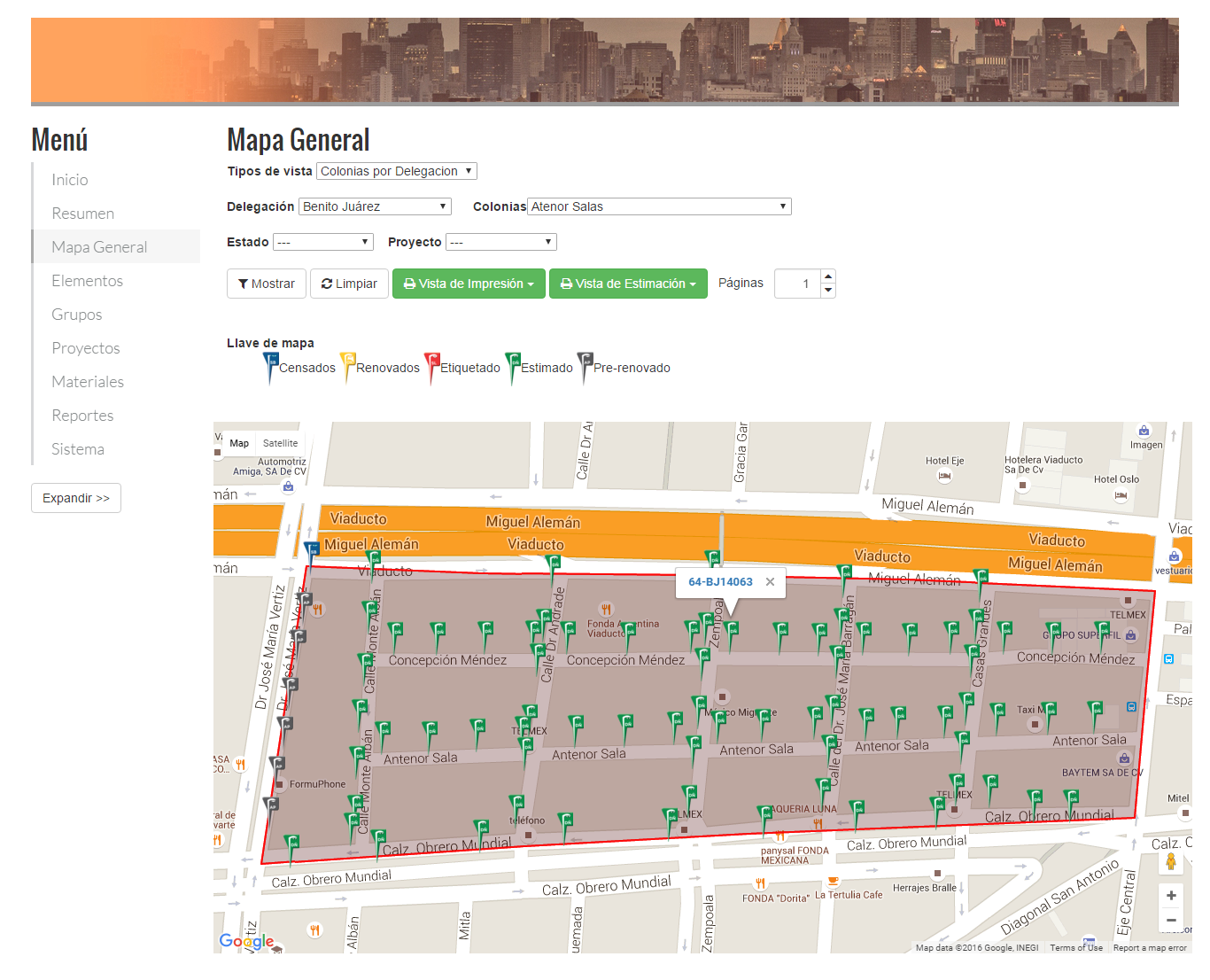
Task: Switch map to Satellite view
Action: (x=280, y=443)
